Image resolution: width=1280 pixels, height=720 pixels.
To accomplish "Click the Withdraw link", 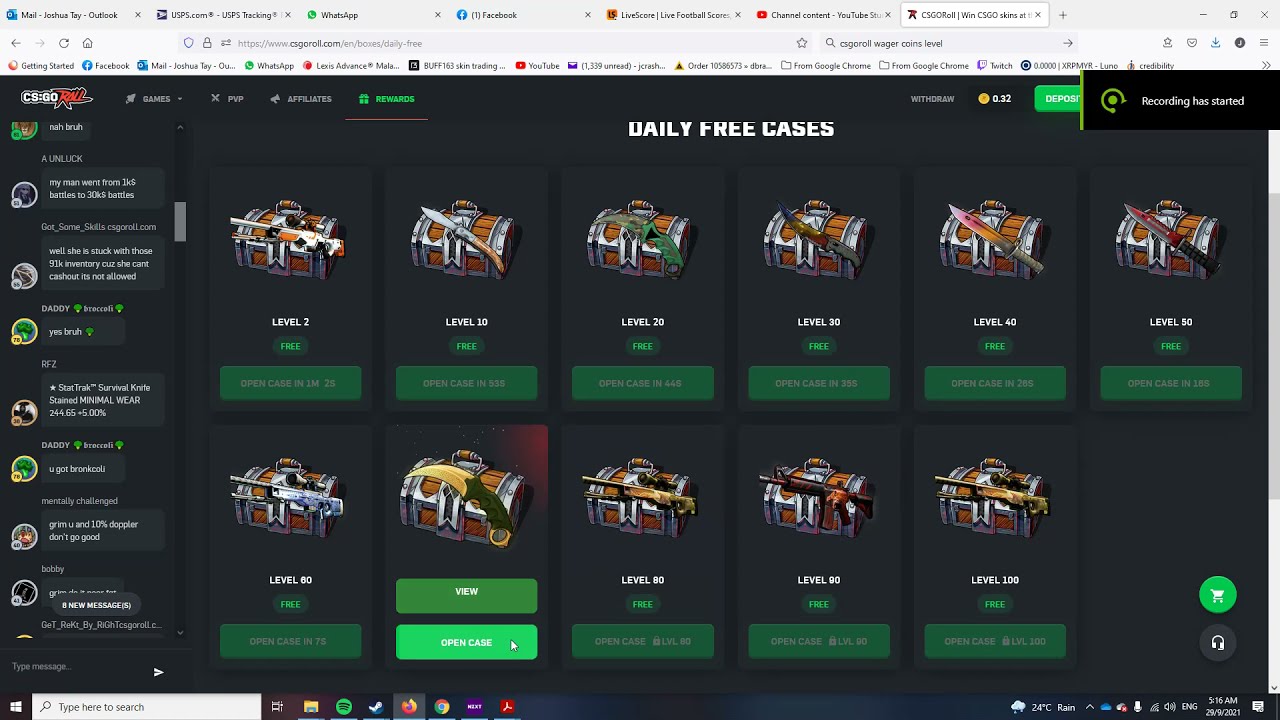I will click(x=932, y=99).
